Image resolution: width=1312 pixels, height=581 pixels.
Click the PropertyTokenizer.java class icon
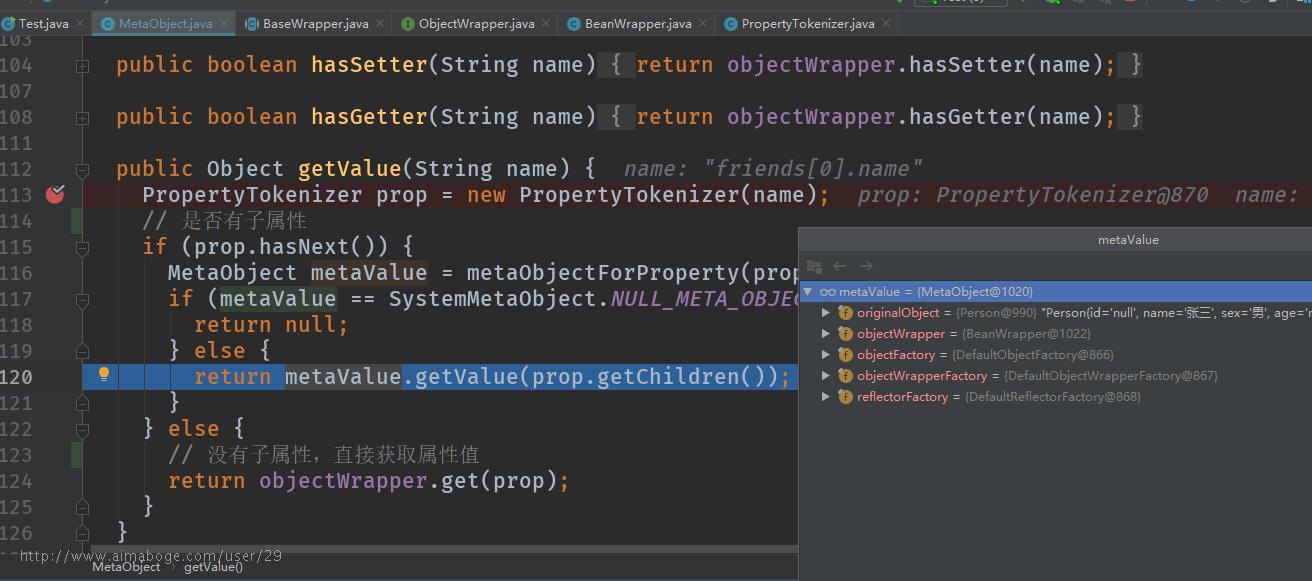[x=731, y=23]
